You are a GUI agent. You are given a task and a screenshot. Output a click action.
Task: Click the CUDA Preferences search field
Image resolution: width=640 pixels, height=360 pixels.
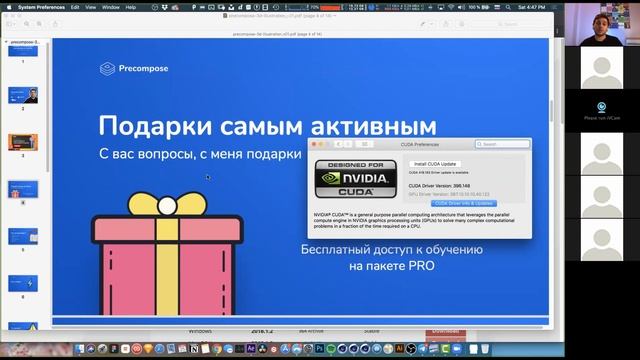502,144
